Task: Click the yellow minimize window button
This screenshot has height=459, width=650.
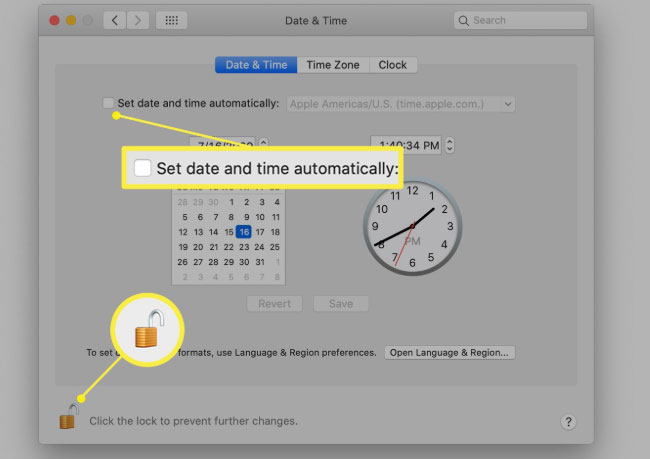Action: click(71, 20)
